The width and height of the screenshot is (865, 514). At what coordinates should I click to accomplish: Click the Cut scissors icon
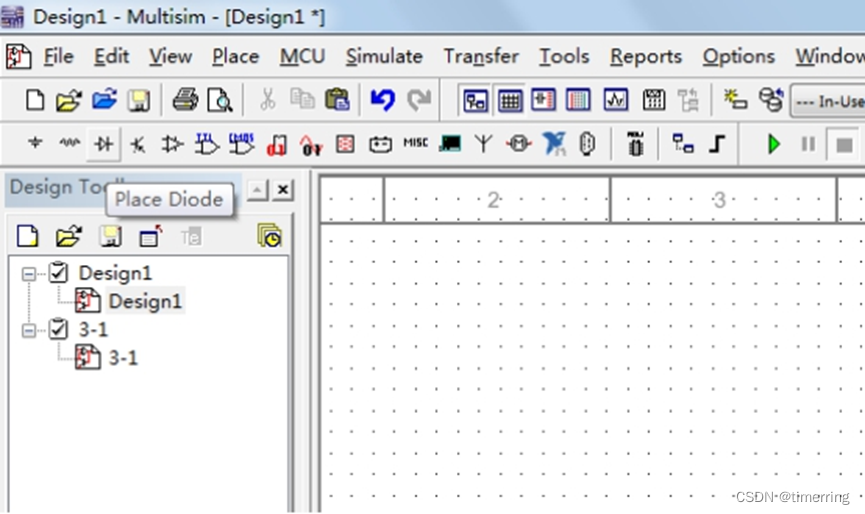(268, 100)
